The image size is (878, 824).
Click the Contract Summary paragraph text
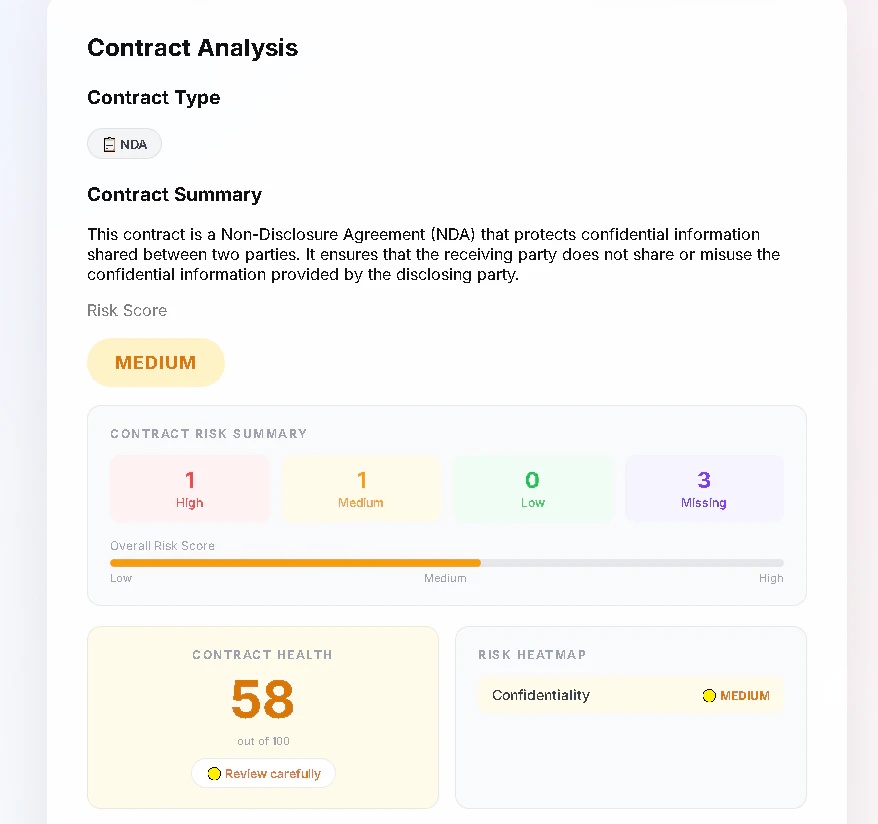[x=433, y=254]
